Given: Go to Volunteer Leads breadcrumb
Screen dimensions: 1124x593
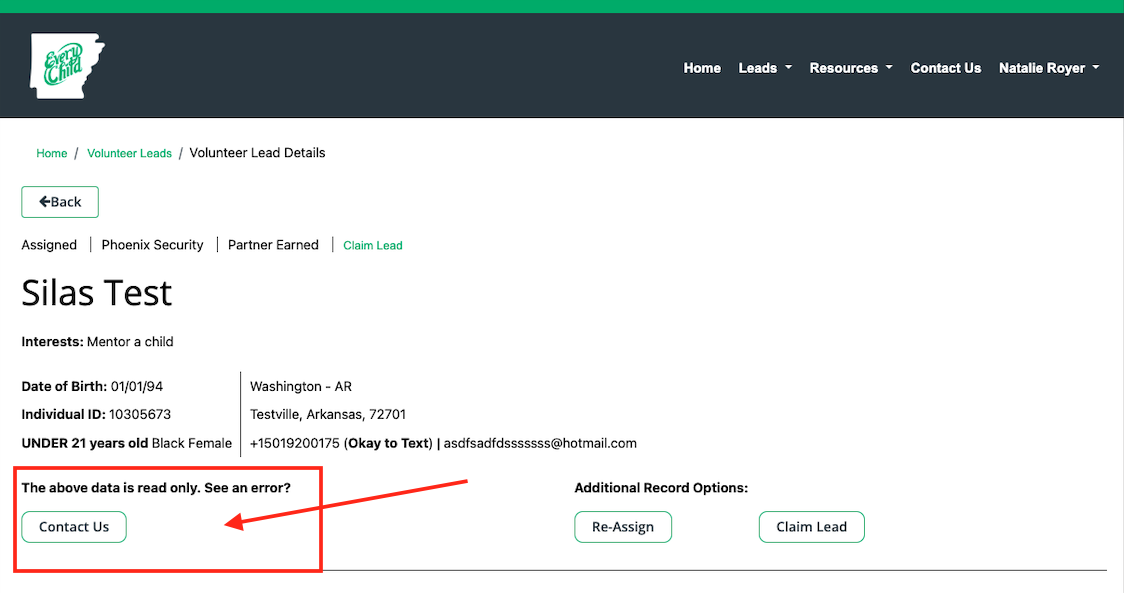Looking at the screenshot, I should click(129, 153).
